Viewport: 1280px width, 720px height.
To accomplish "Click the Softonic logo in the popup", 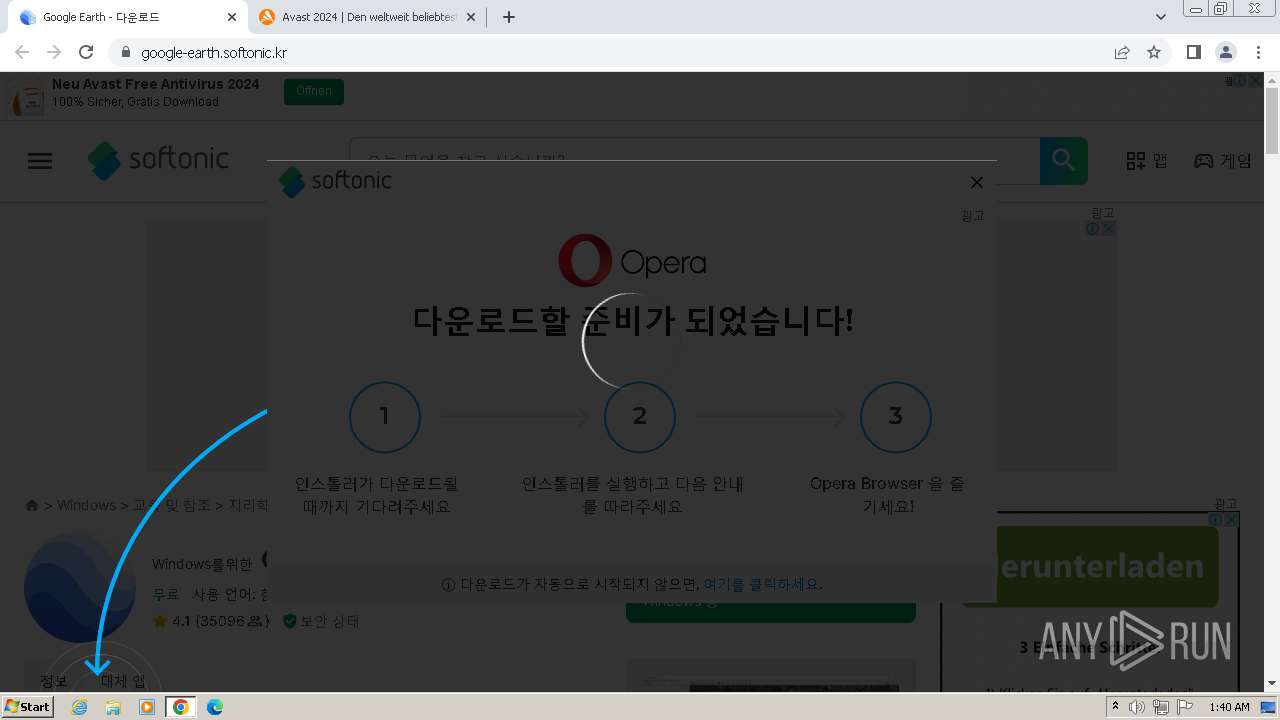I will (335, 182).
